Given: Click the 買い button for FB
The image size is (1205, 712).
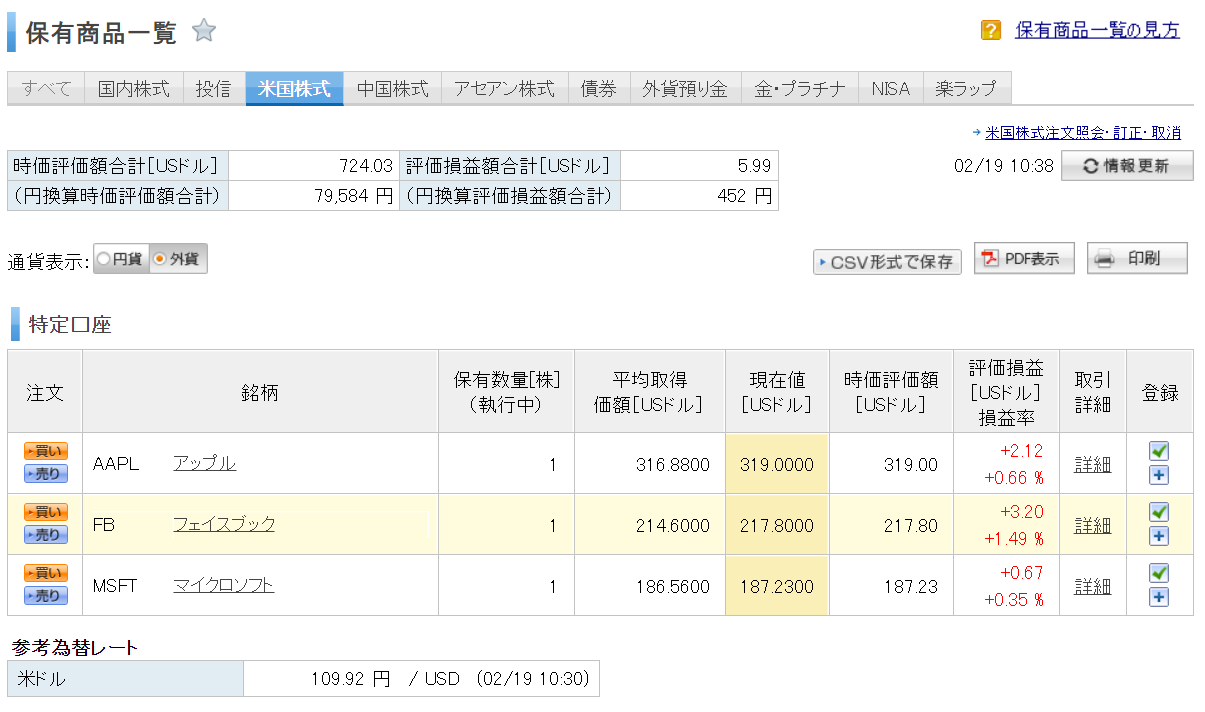Looking at the screenshot, I should 46,512.
